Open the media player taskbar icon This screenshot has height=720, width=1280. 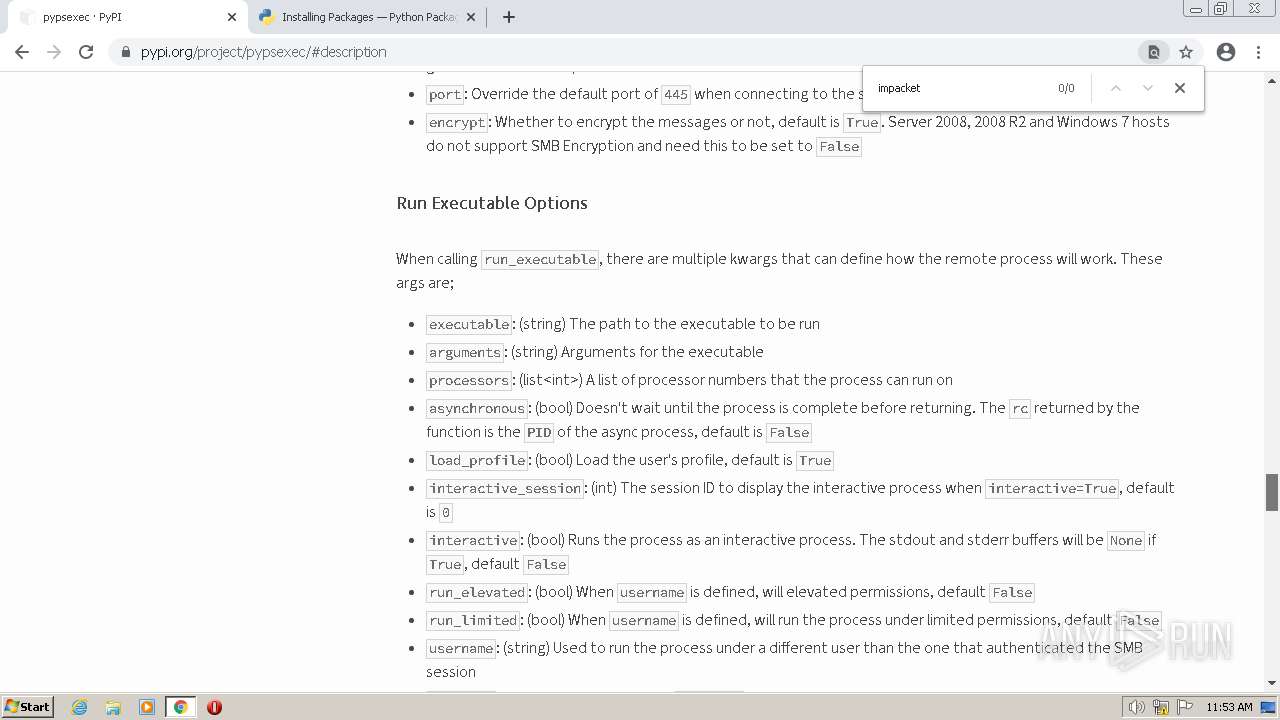[147, 707]
